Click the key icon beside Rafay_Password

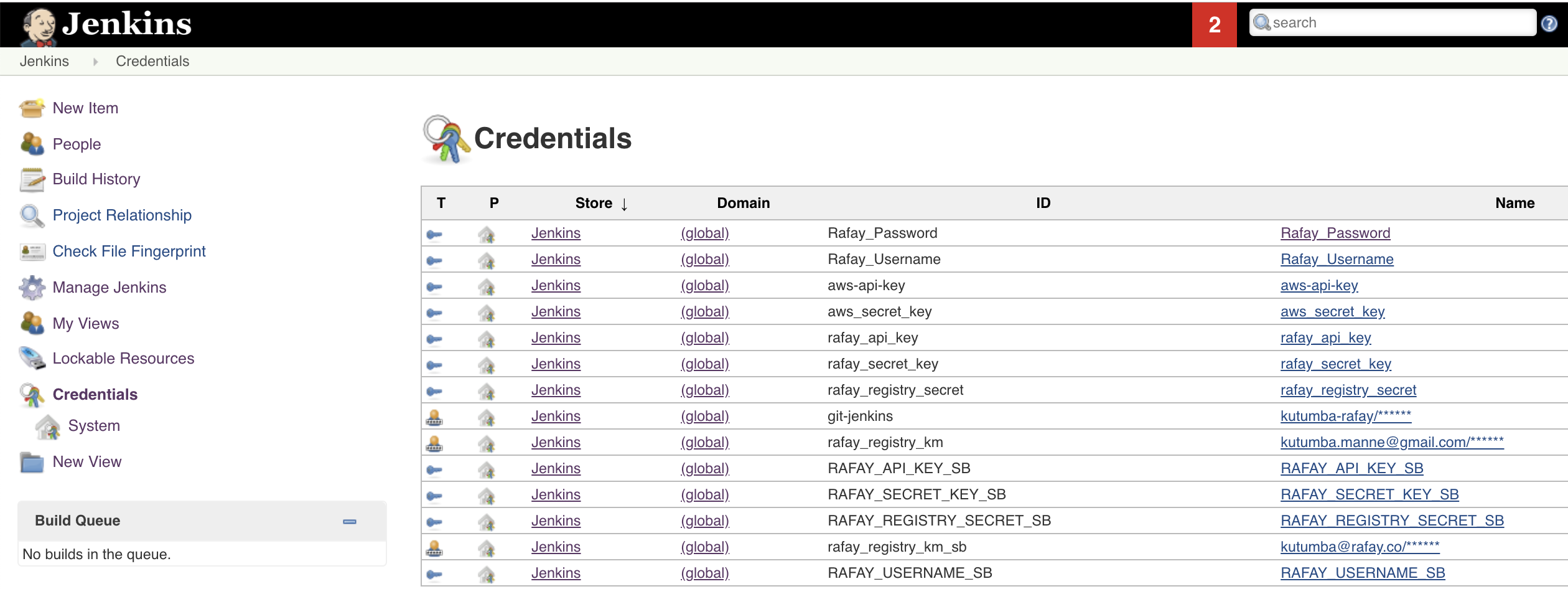pos(436,233)
